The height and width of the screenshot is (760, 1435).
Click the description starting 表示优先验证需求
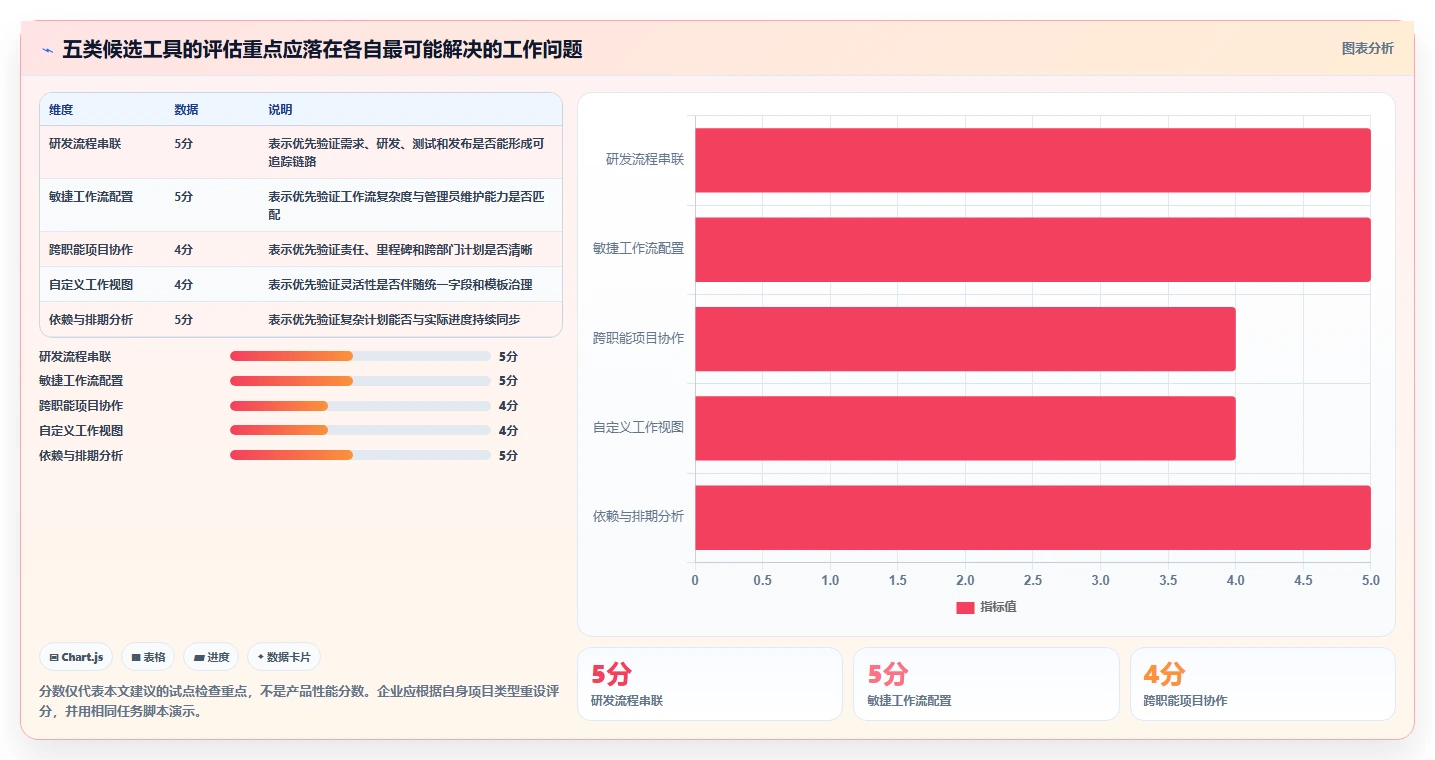[406, 152]
